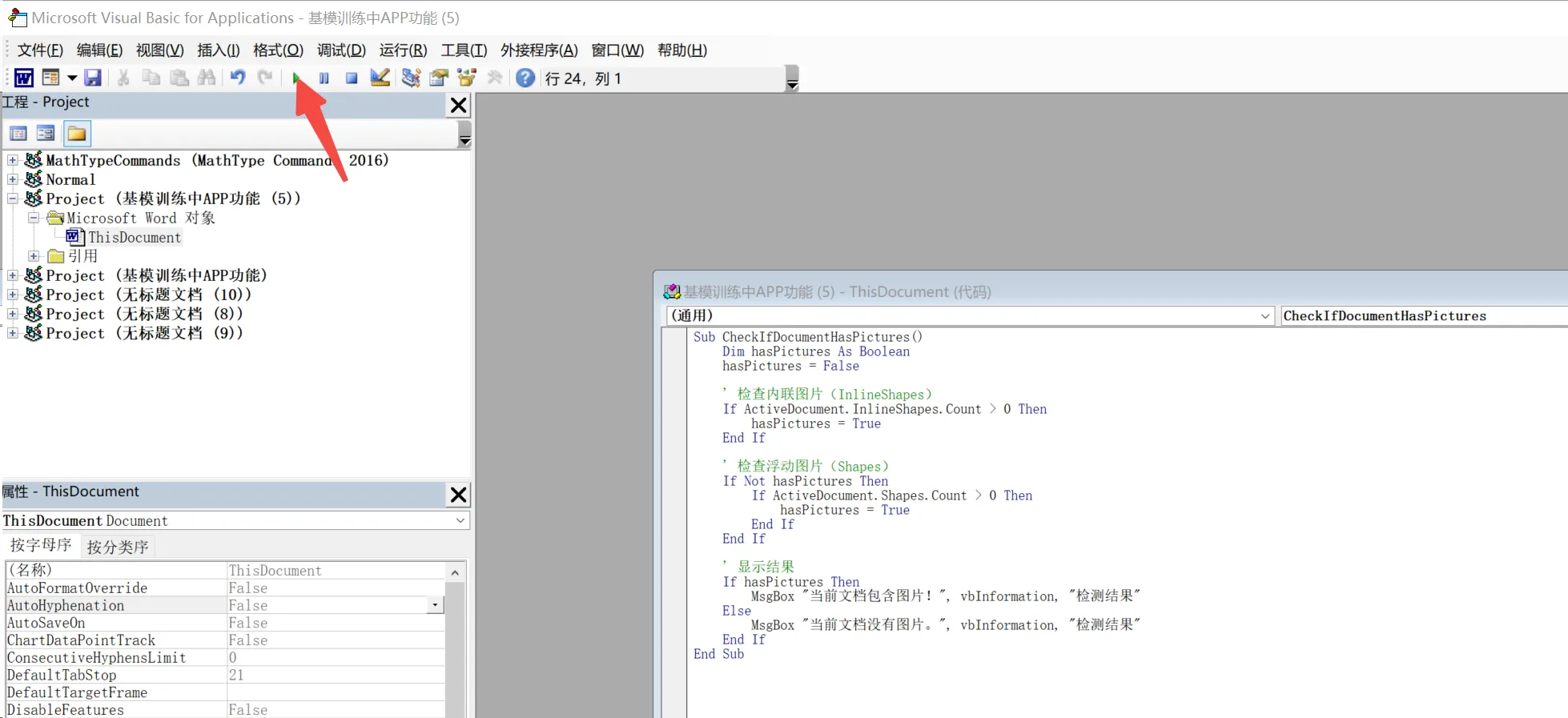Open the 窗口(W) menu
Image resolution: width=1568 pixels, height=718 pixels.
click(x=617, y=50)
